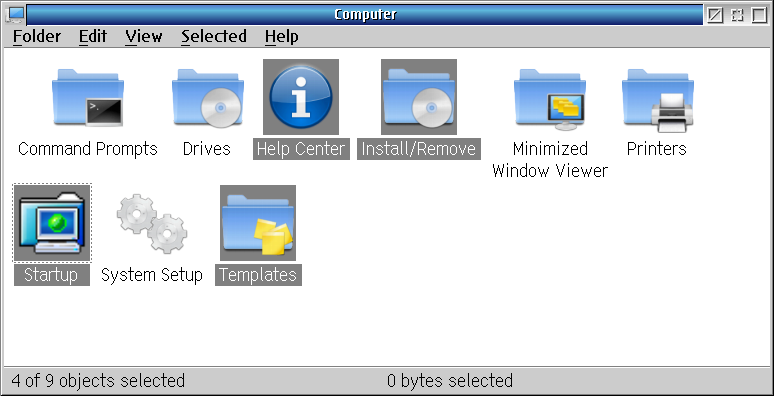Click the "4 of 9 objects selected" status text

98,381
